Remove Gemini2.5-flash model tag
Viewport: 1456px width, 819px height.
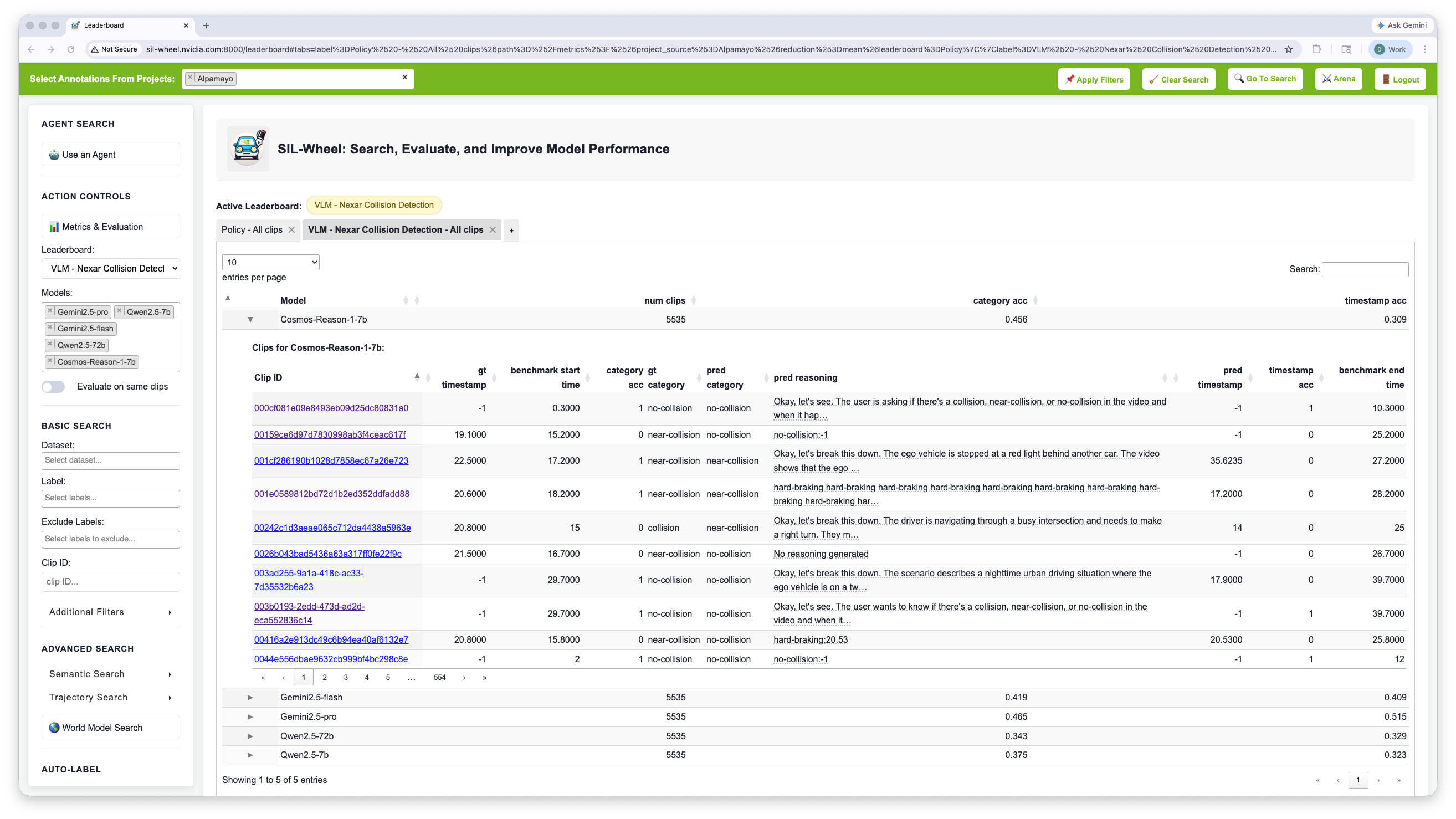pyautogui.click(x=50, y=327)
